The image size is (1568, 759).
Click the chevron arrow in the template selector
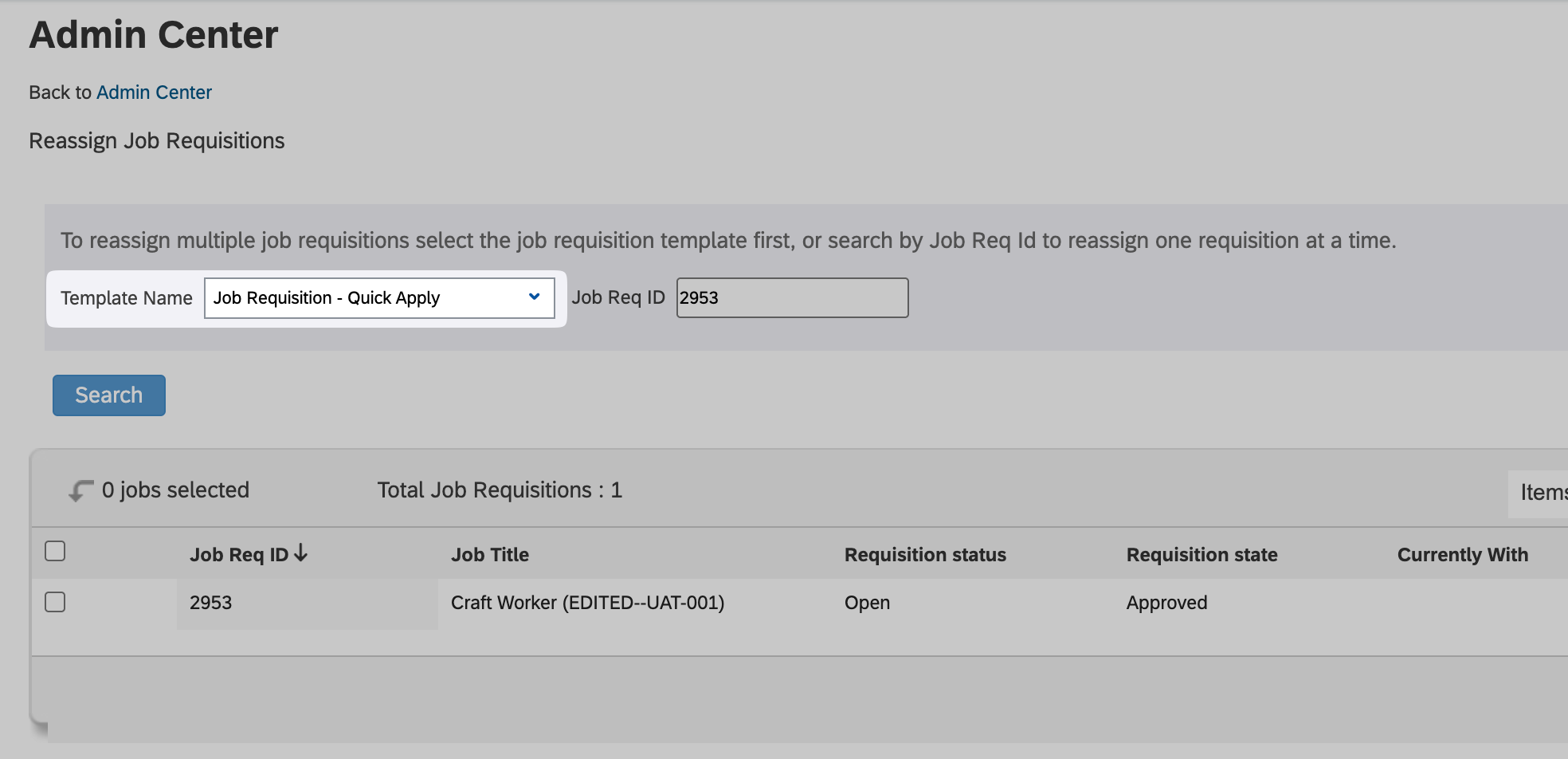(x=534, y=297)
